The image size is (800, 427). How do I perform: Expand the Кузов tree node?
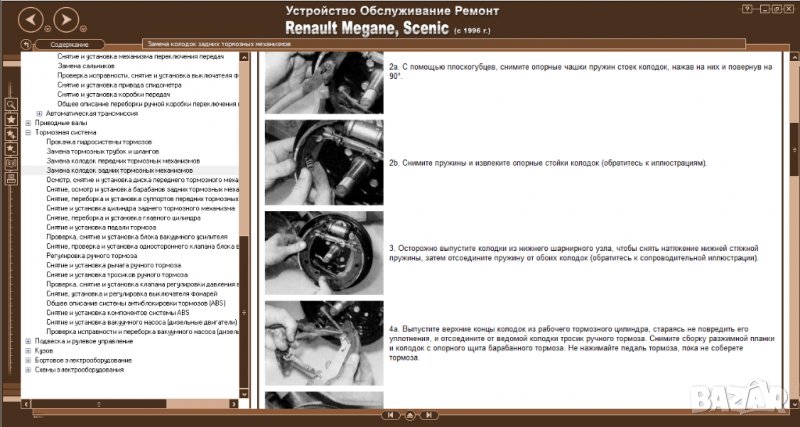pyautogui.click(x=27, y=351)
